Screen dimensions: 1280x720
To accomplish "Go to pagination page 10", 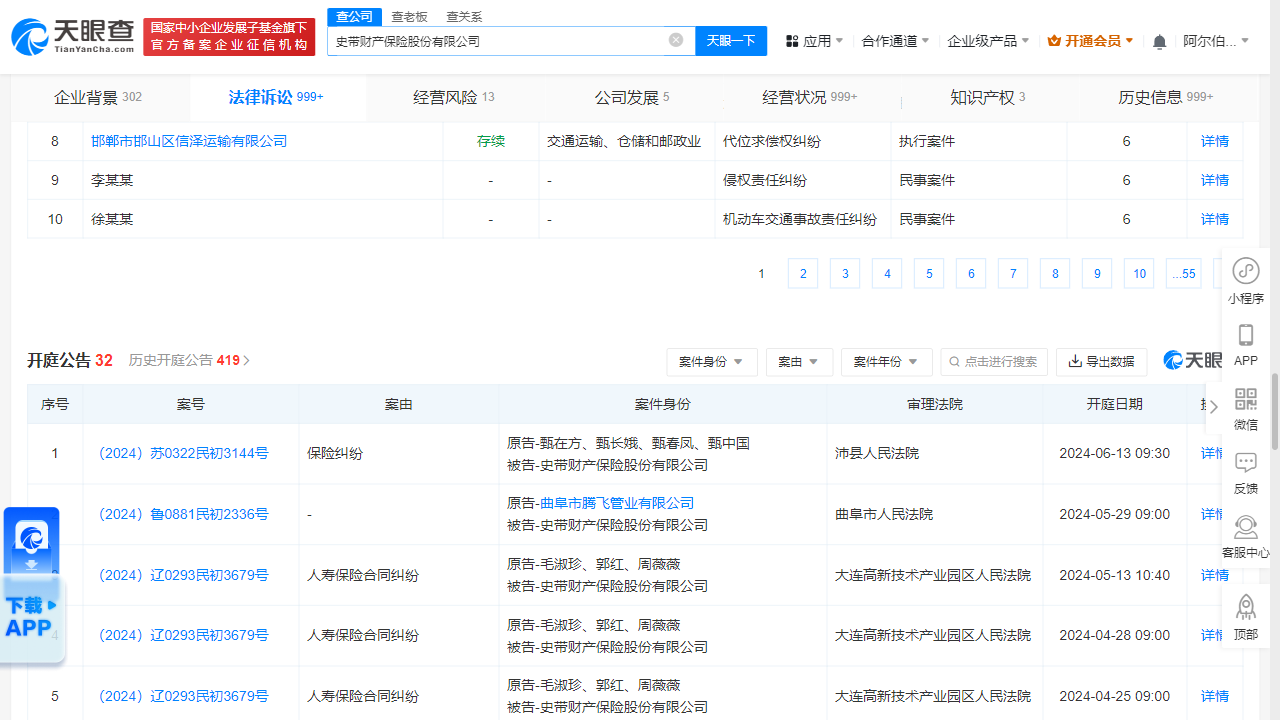I will pos(1139,274).
